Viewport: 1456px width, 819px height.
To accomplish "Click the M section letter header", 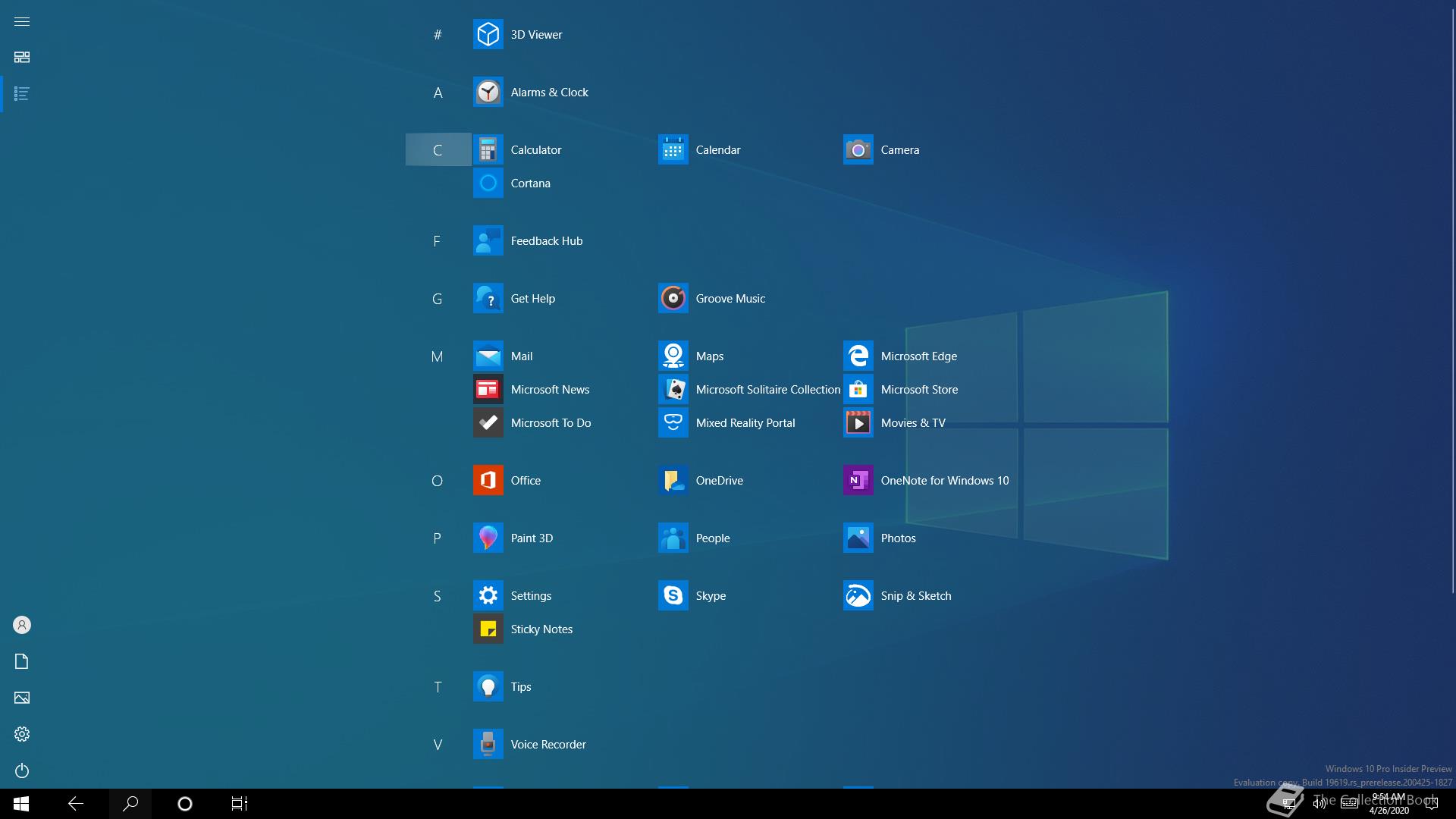I will pos(438,356).
